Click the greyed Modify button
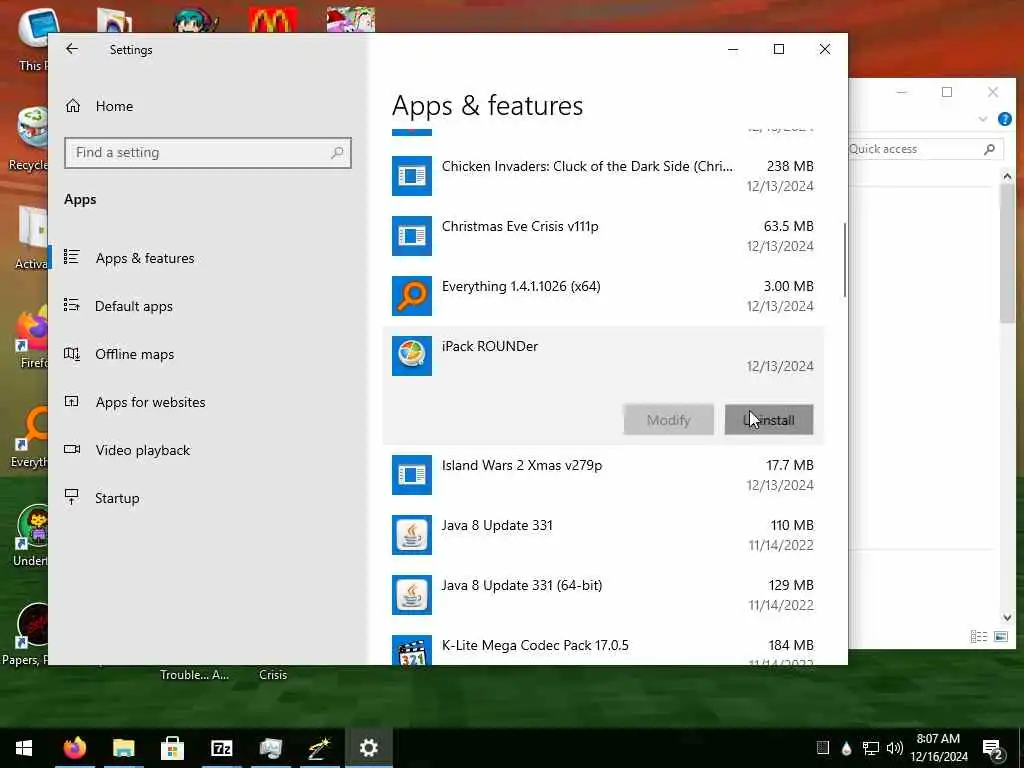 668,420
